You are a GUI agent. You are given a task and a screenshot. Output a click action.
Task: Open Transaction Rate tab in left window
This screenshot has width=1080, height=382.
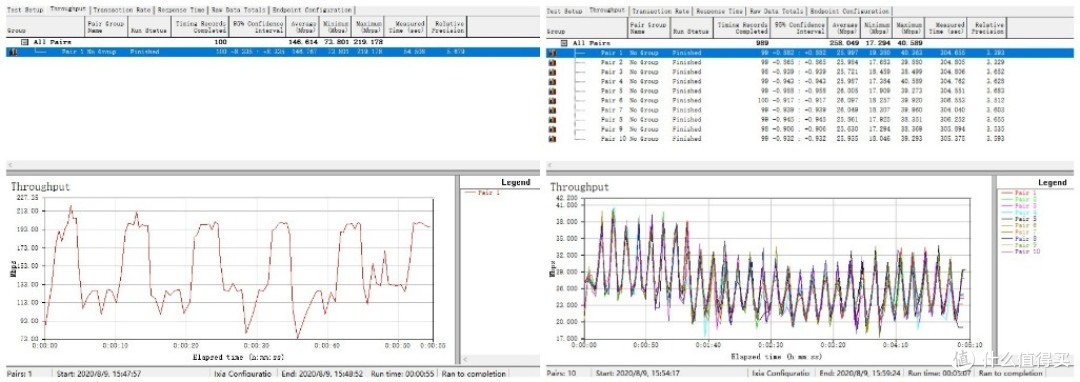click(x=123, y=10)
